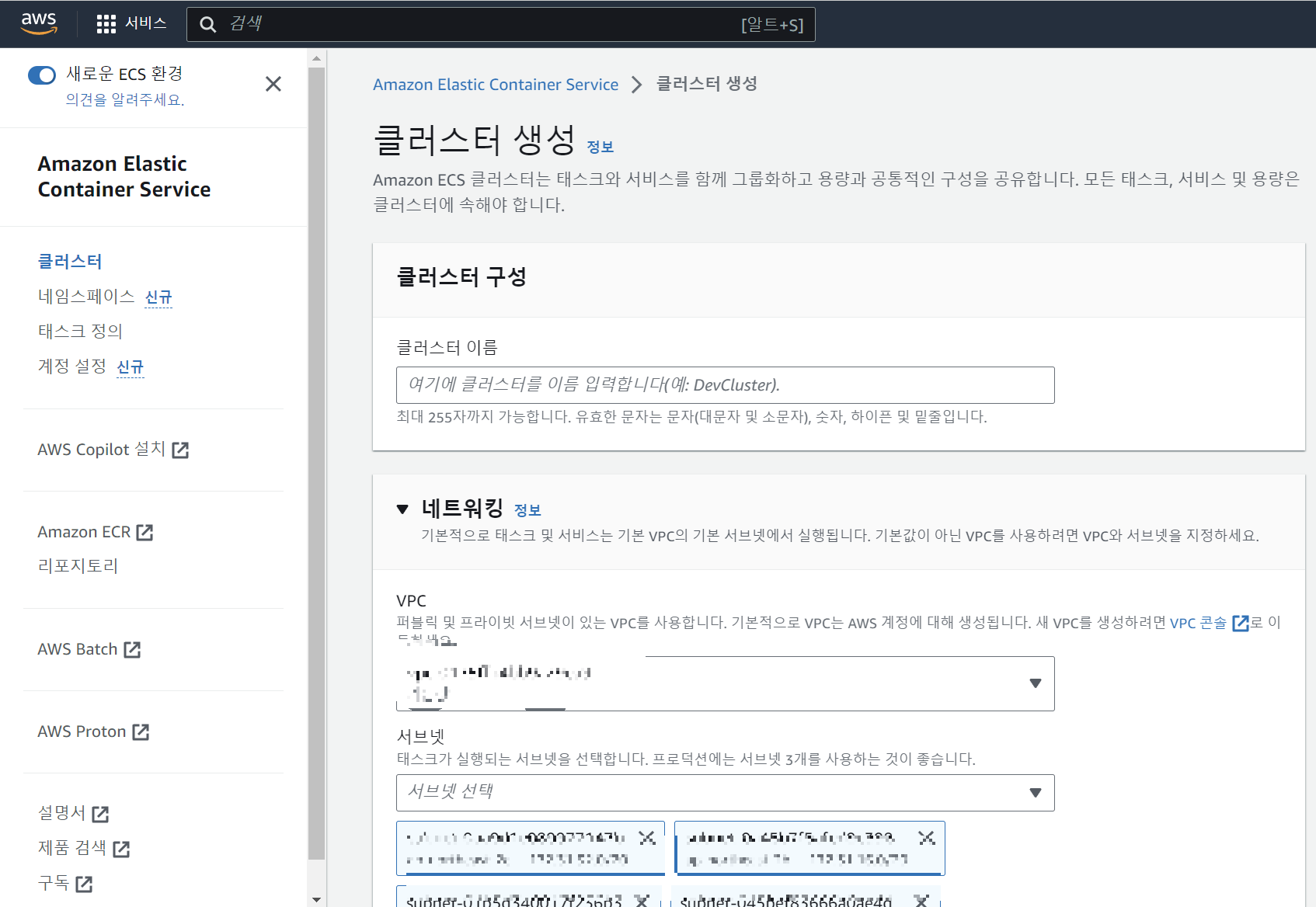
Task: Collapse the 네트워킹 section triangle
Action: tap(402, 509)
